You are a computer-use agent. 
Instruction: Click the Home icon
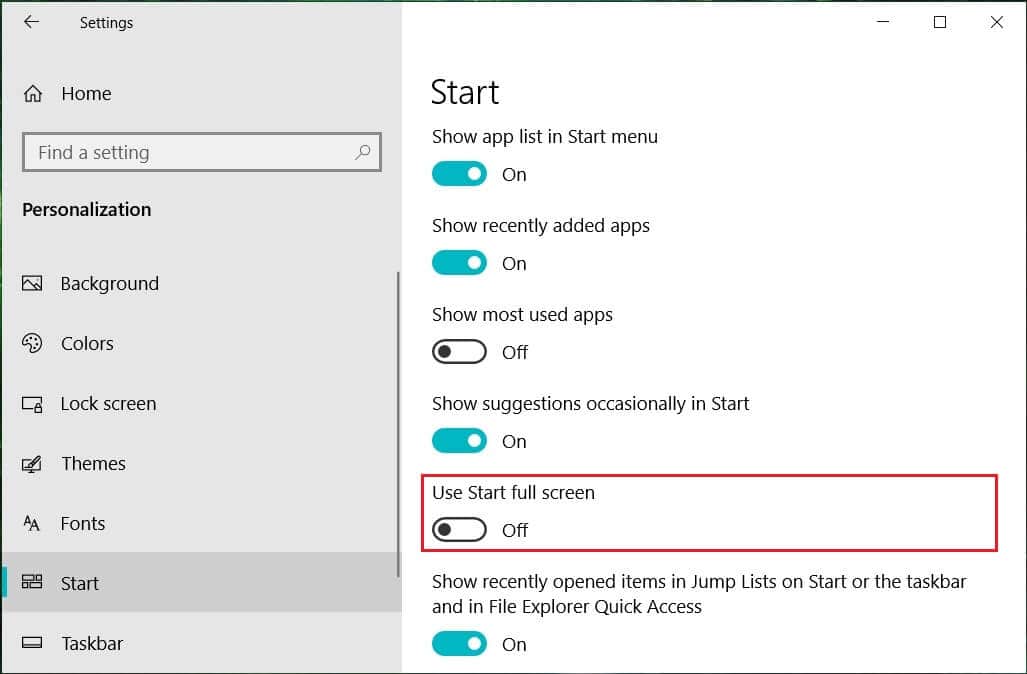35,93
